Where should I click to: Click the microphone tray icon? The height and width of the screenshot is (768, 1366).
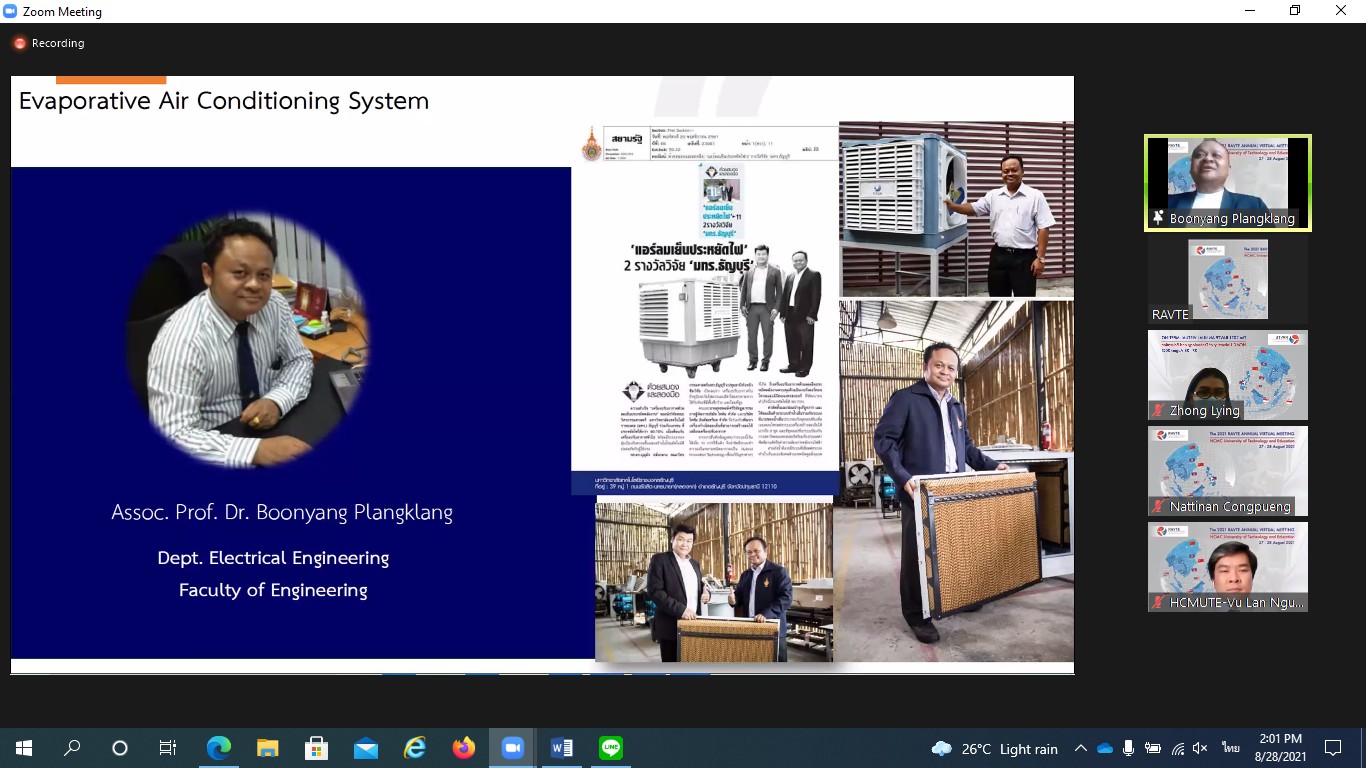coord(1129,748)
